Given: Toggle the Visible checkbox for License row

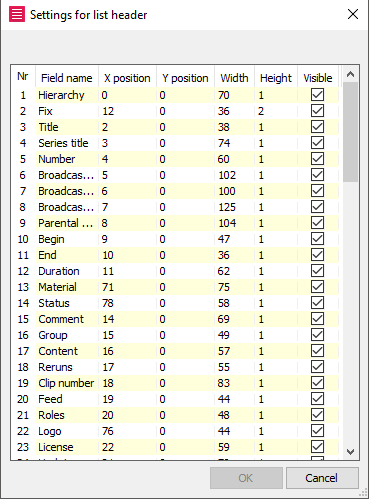Looking at the screenshot, I should tap(317, 447).
